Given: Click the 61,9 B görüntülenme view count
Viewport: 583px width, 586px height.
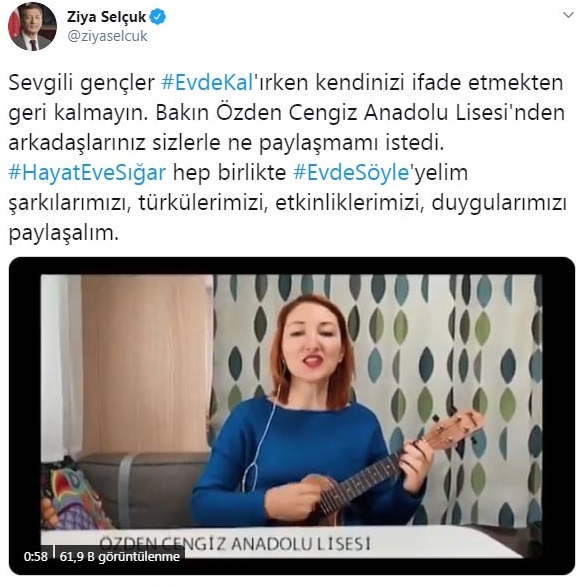Looking at the screenshot, I should [120, 556].
